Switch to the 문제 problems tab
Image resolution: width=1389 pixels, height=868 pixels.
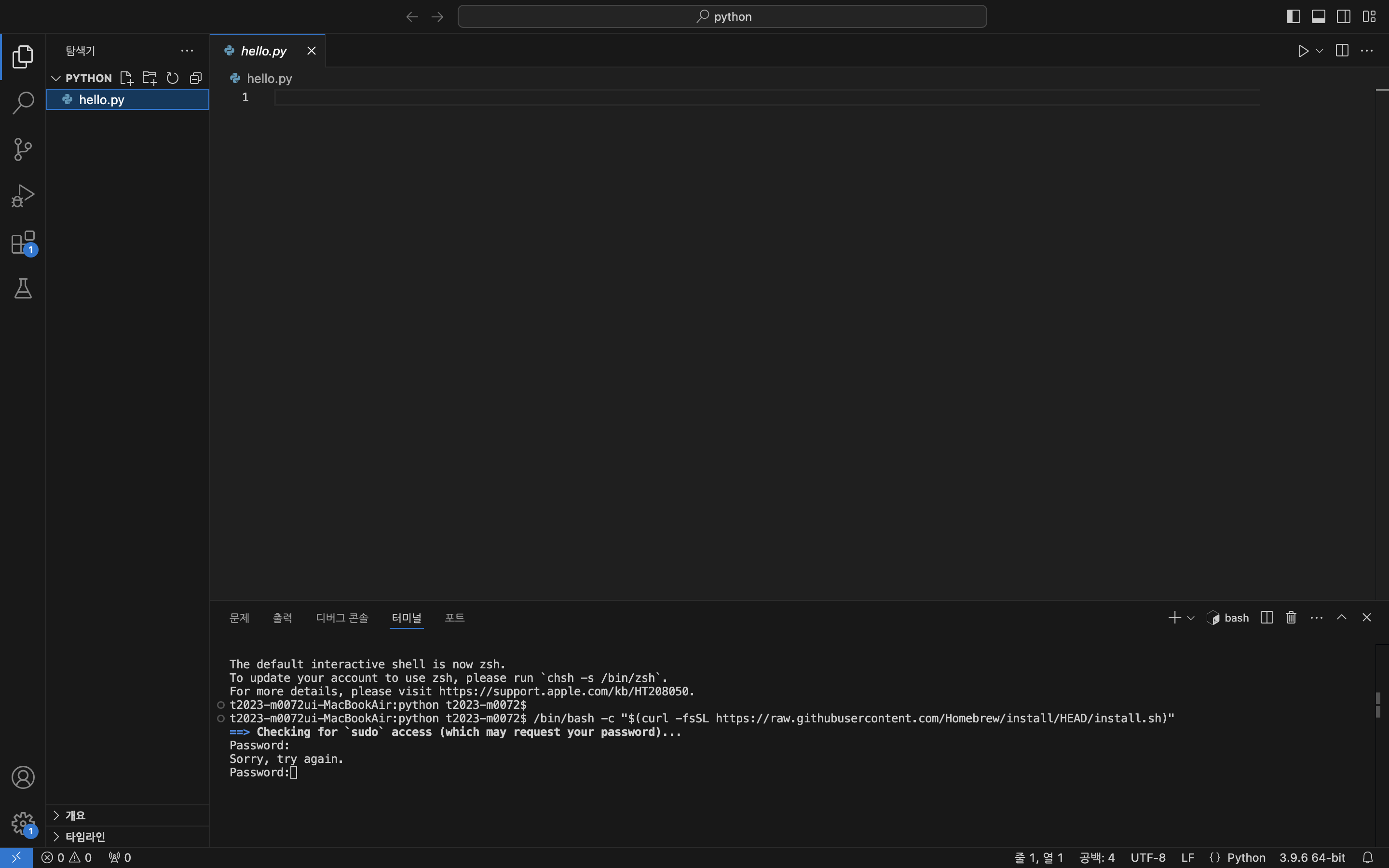pos(239,618)
